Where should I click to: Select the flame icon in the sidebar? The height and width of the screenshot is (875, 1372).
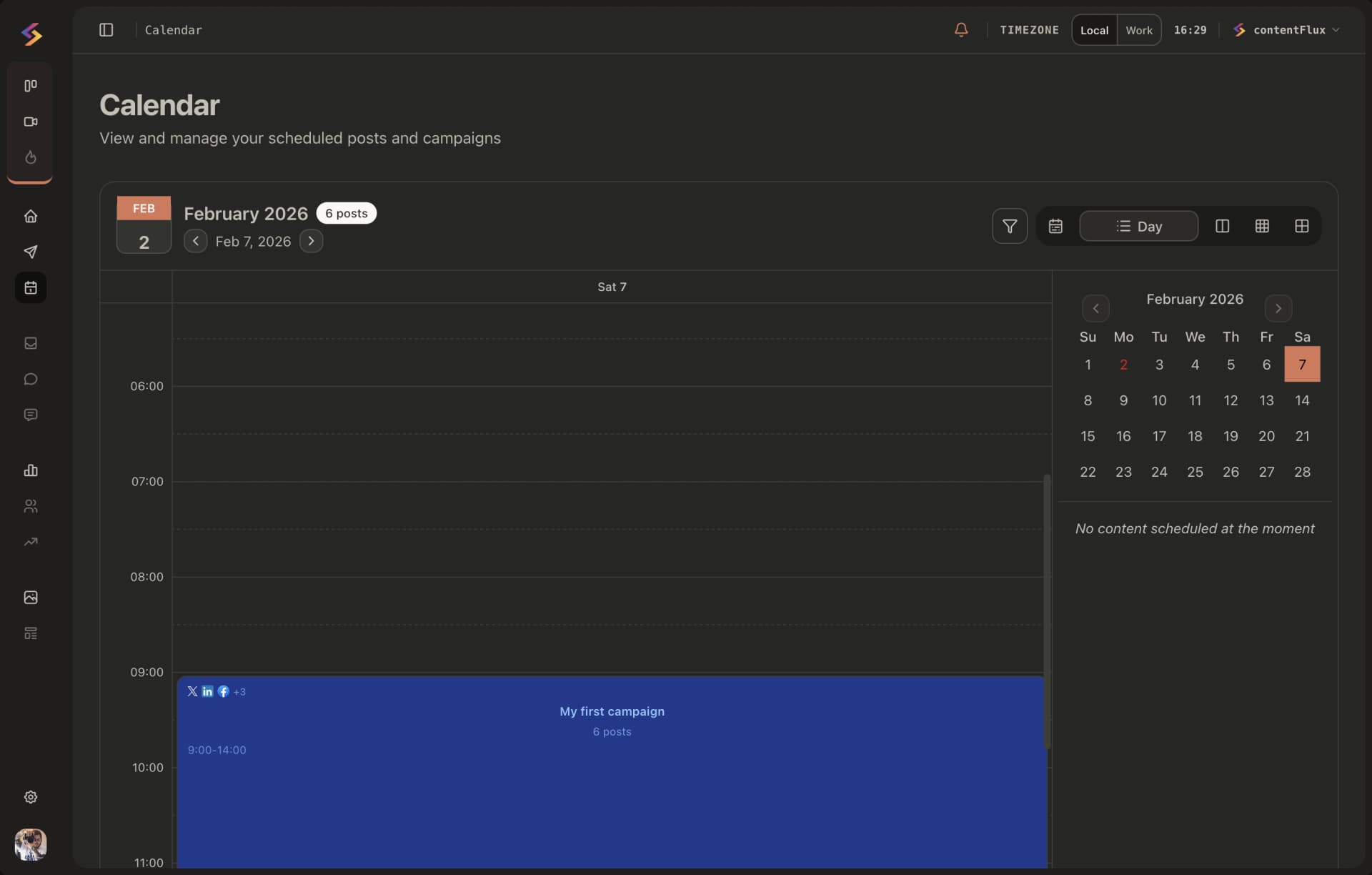[30, 157]
